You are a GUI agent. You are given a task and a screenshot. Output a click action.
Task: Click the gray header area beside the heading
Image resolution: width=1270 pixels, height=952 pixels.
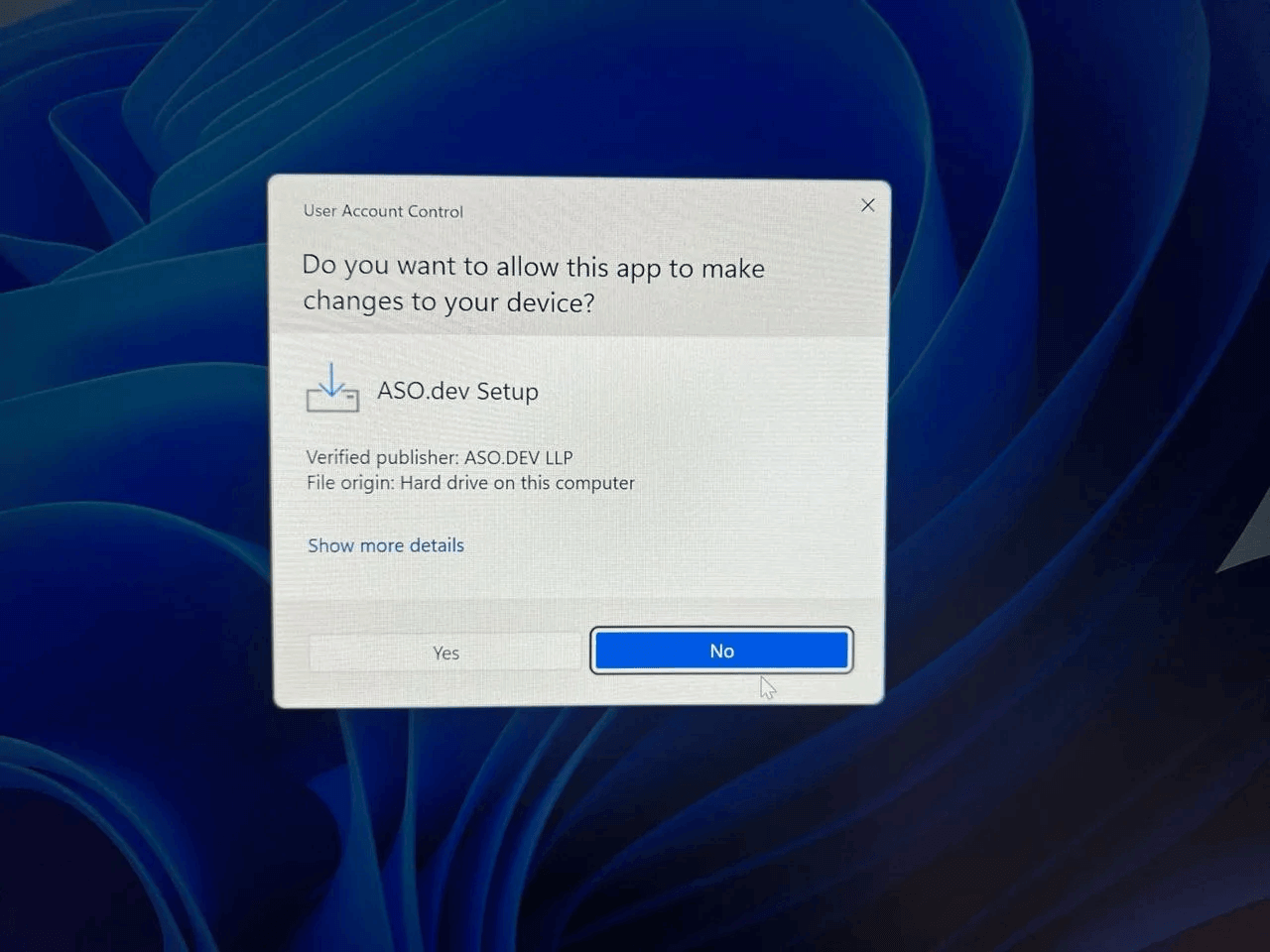pos(824,288)
